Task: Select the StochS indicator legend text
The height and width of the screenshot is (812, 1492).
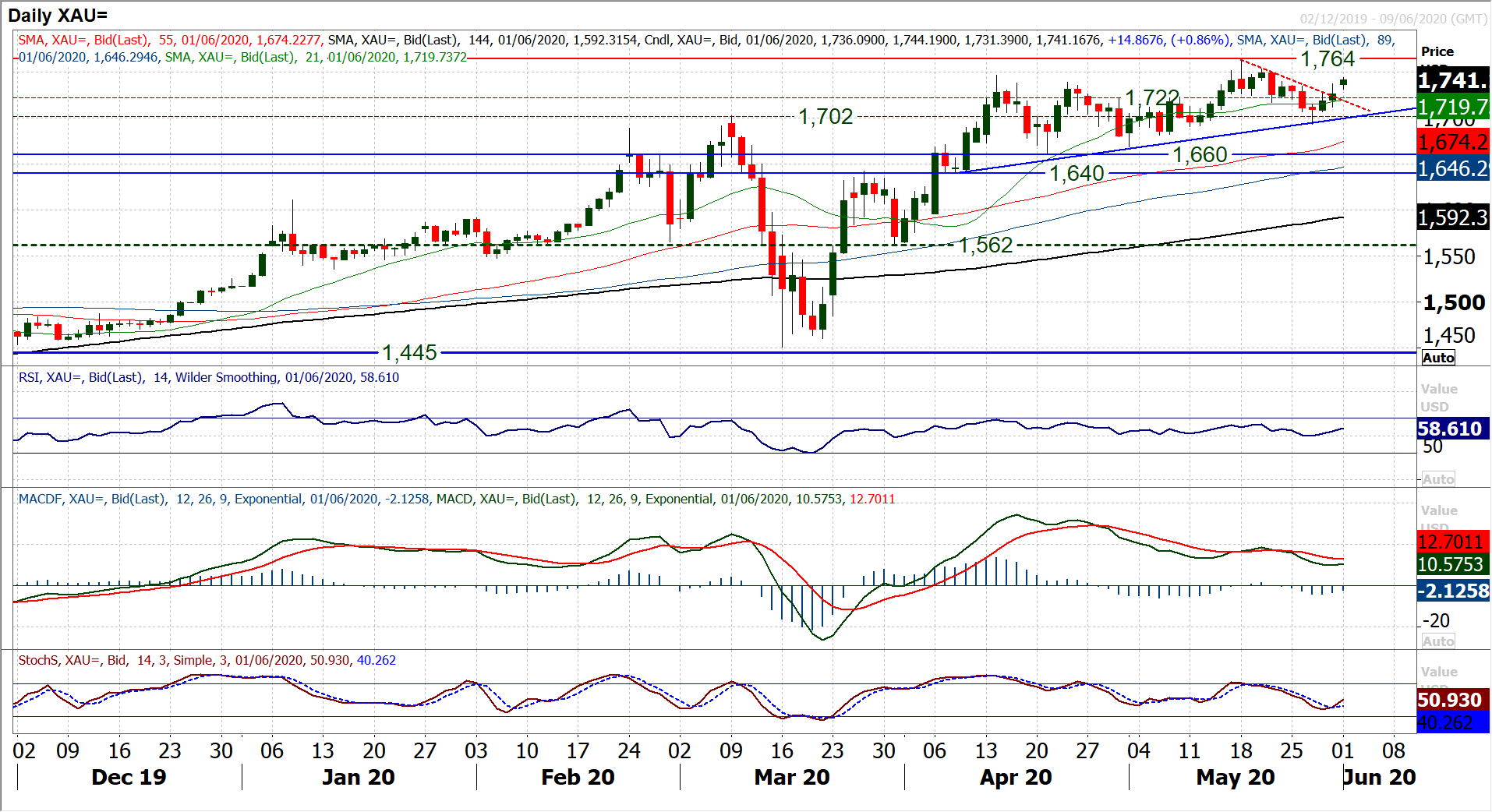Action: [x=207, y=660]
